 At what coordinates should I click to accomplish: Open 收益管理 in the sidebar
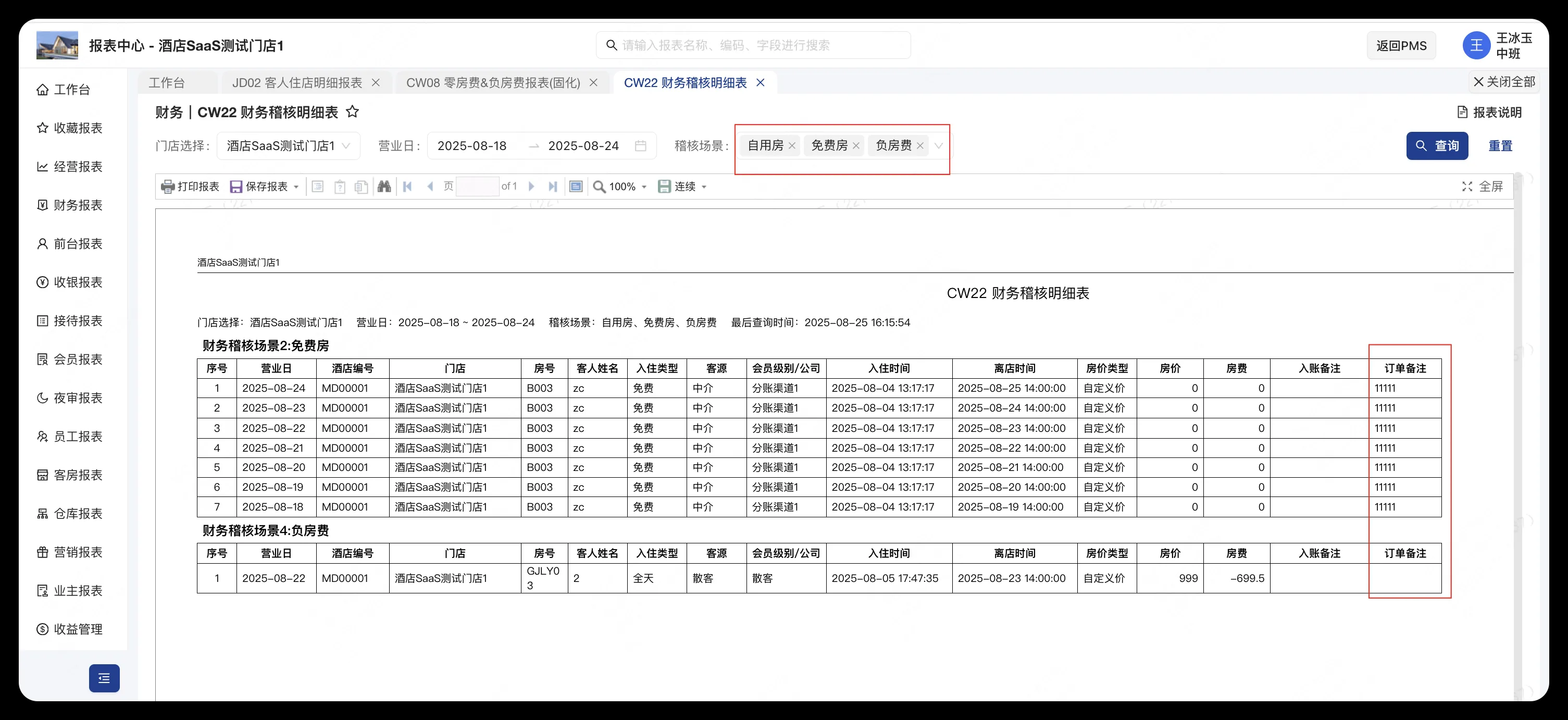pyautogui.click(x=70, y=629)
